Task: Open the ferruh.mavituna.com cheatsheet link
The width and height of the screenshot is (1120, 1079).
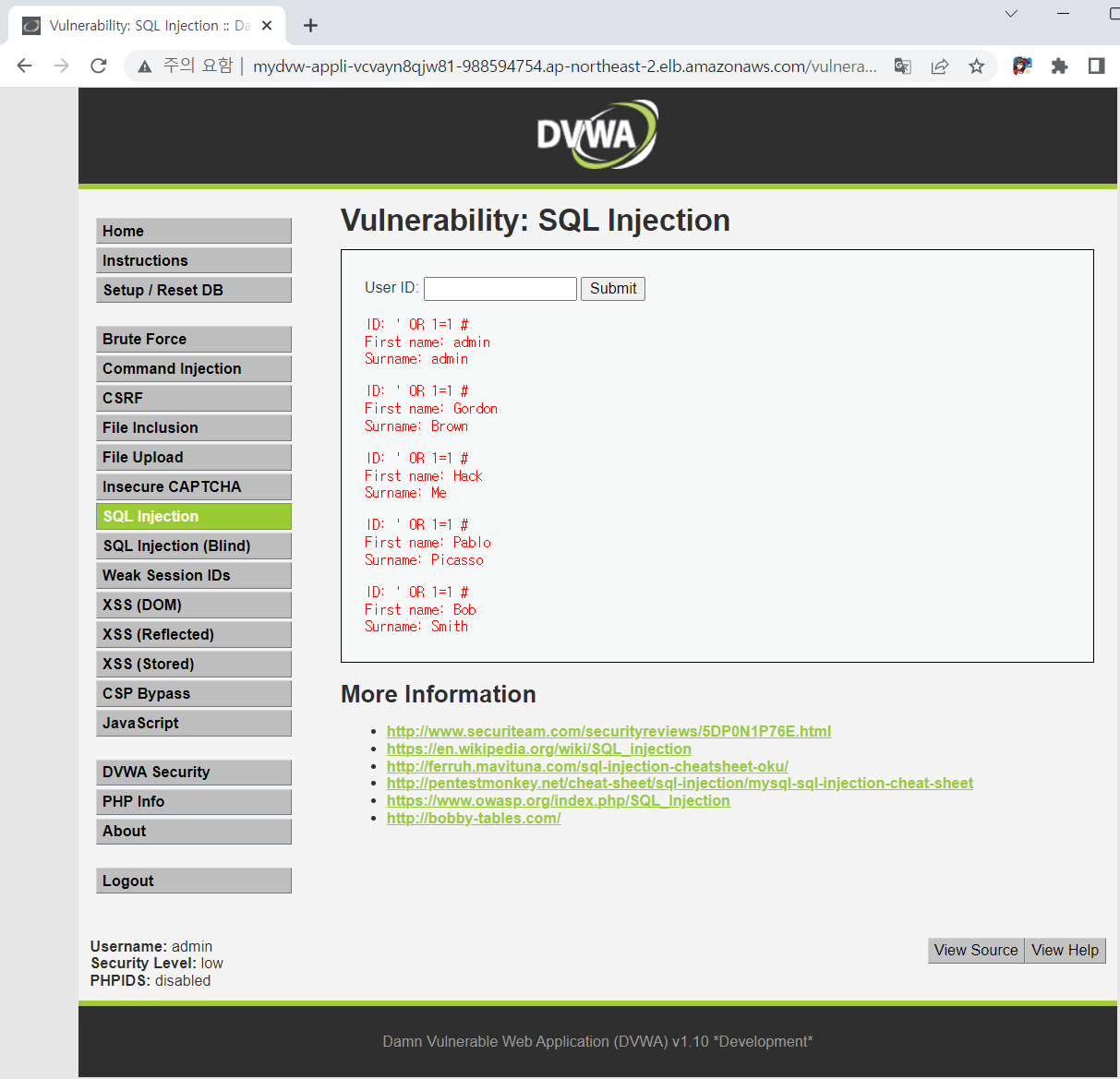Action: [x=587, y=766]
